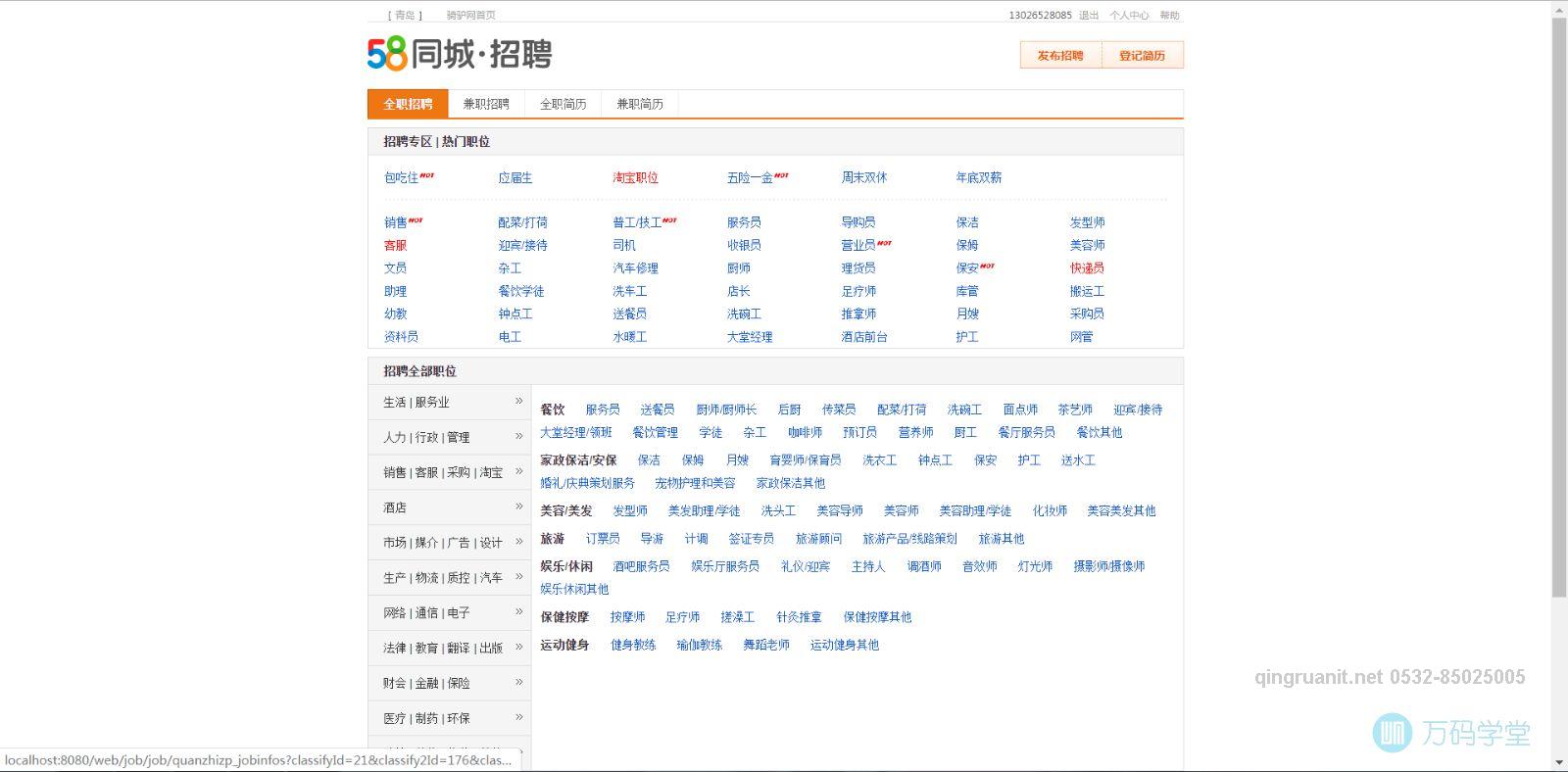Select the red 快递员 job link

pos(1087,268)
